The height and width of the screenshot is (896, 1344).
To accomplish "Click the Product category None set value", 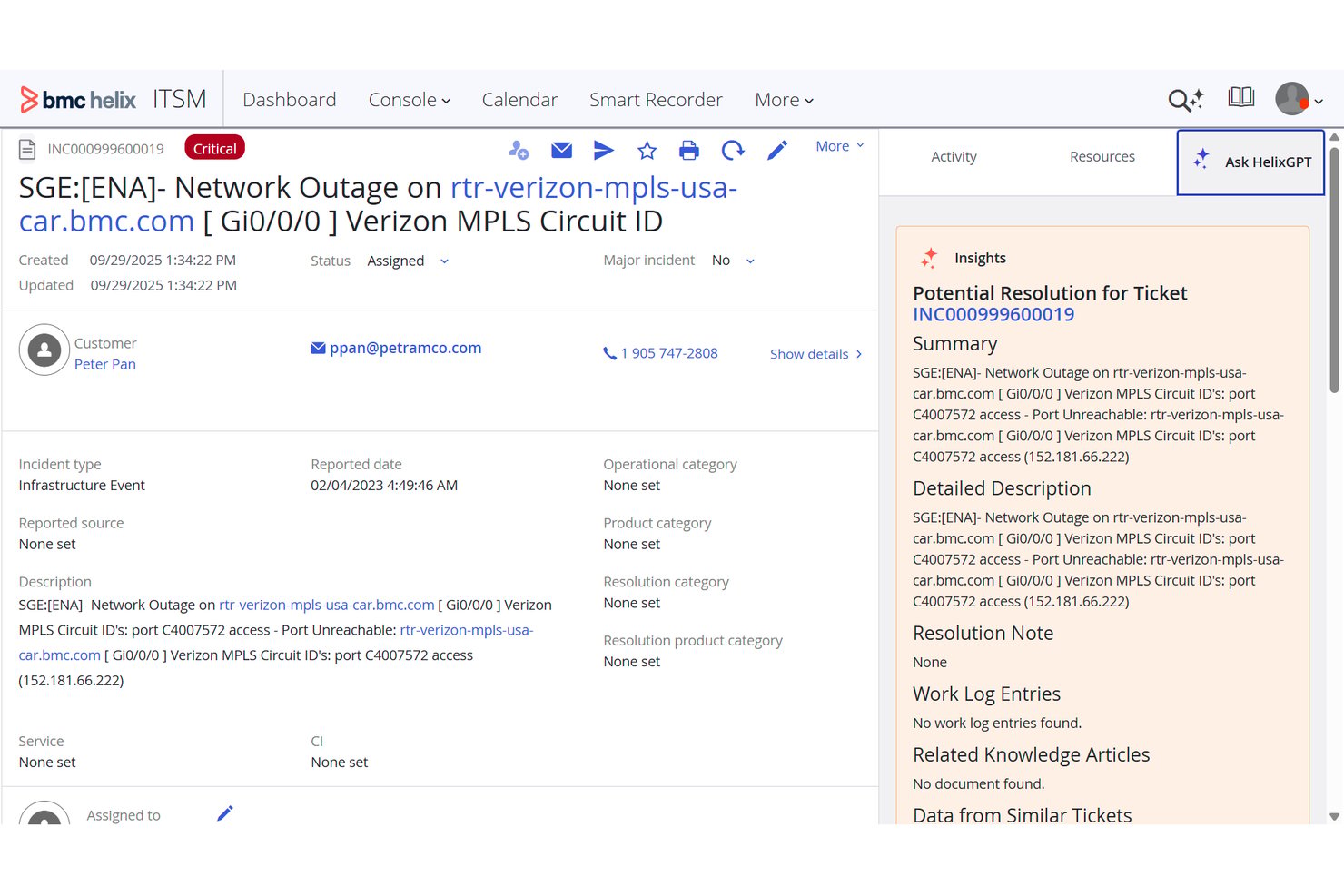I will (x=632, y=545).
